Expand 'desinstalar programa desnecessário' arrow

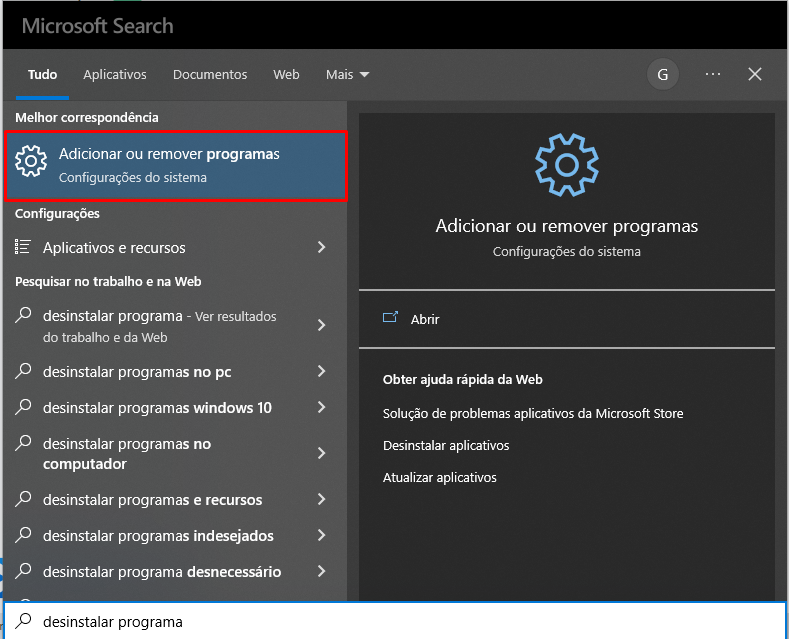[322, 572]
